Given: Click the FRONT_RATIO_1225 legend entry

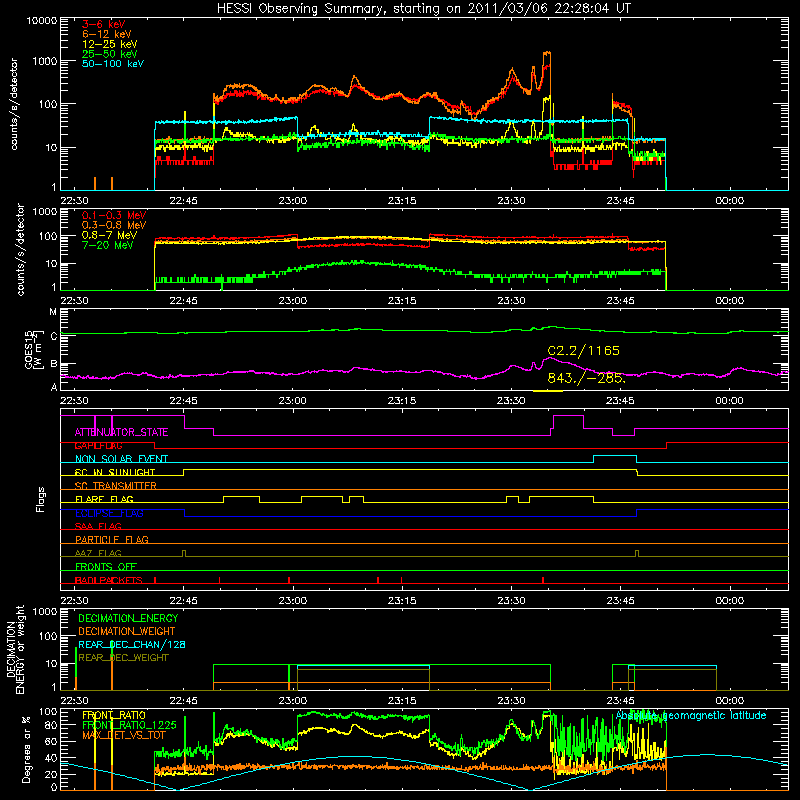Looking at the screenshot, I should [129, 725].
